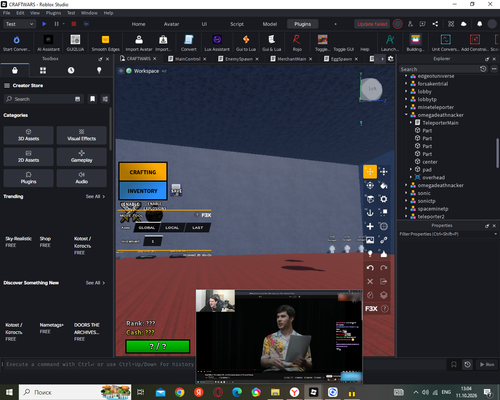The height and width of the screenshot is (400, 500).
Task: Collapse the omegadeathnacker model in Explorer
Action: [x=406, y=115]
